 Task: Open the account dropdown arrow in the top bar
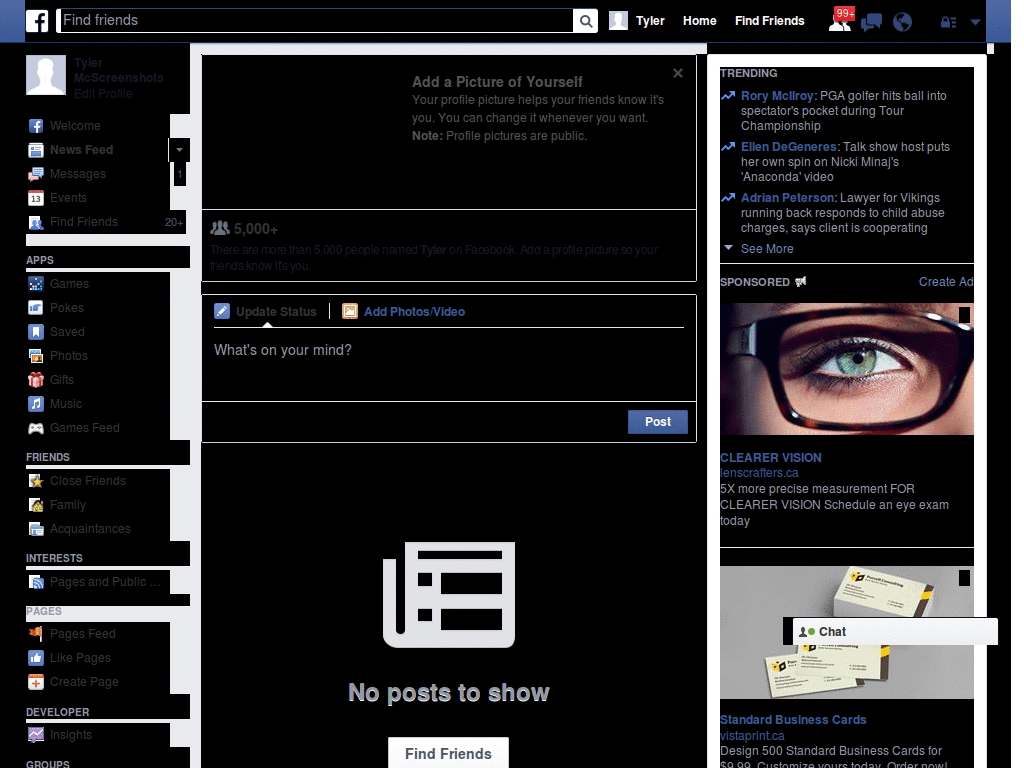point(975,22)
